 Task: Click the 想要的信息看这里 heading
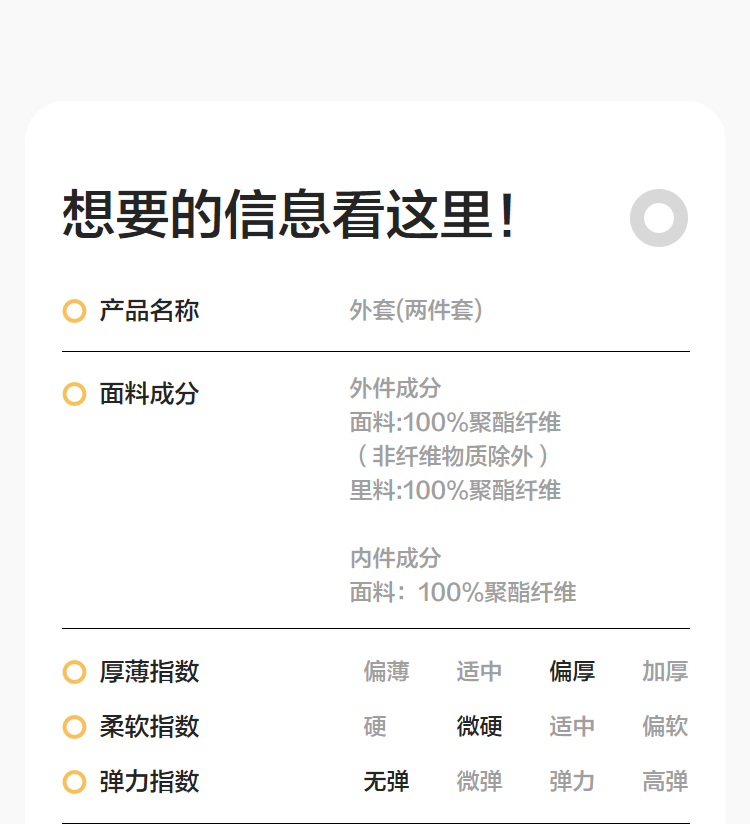coord(290,216)
